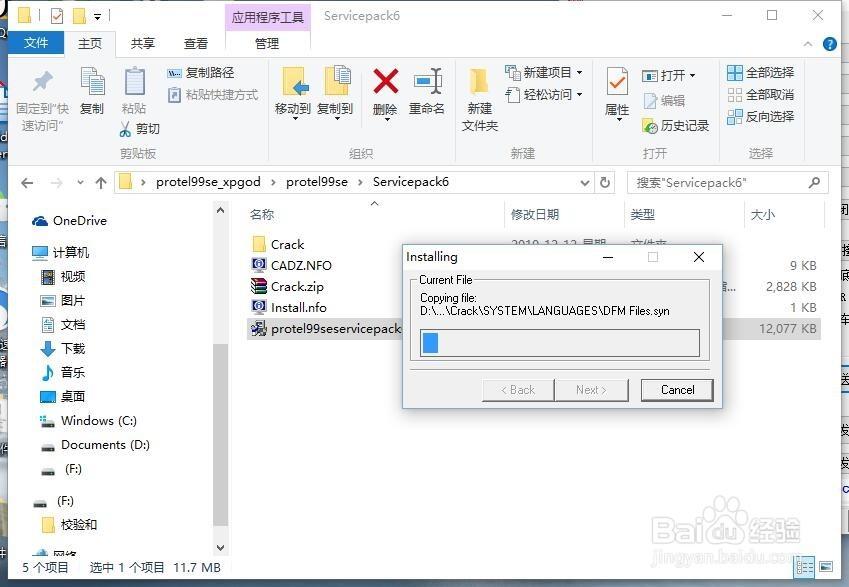Click History (历史记录) icon

(649, 126)
